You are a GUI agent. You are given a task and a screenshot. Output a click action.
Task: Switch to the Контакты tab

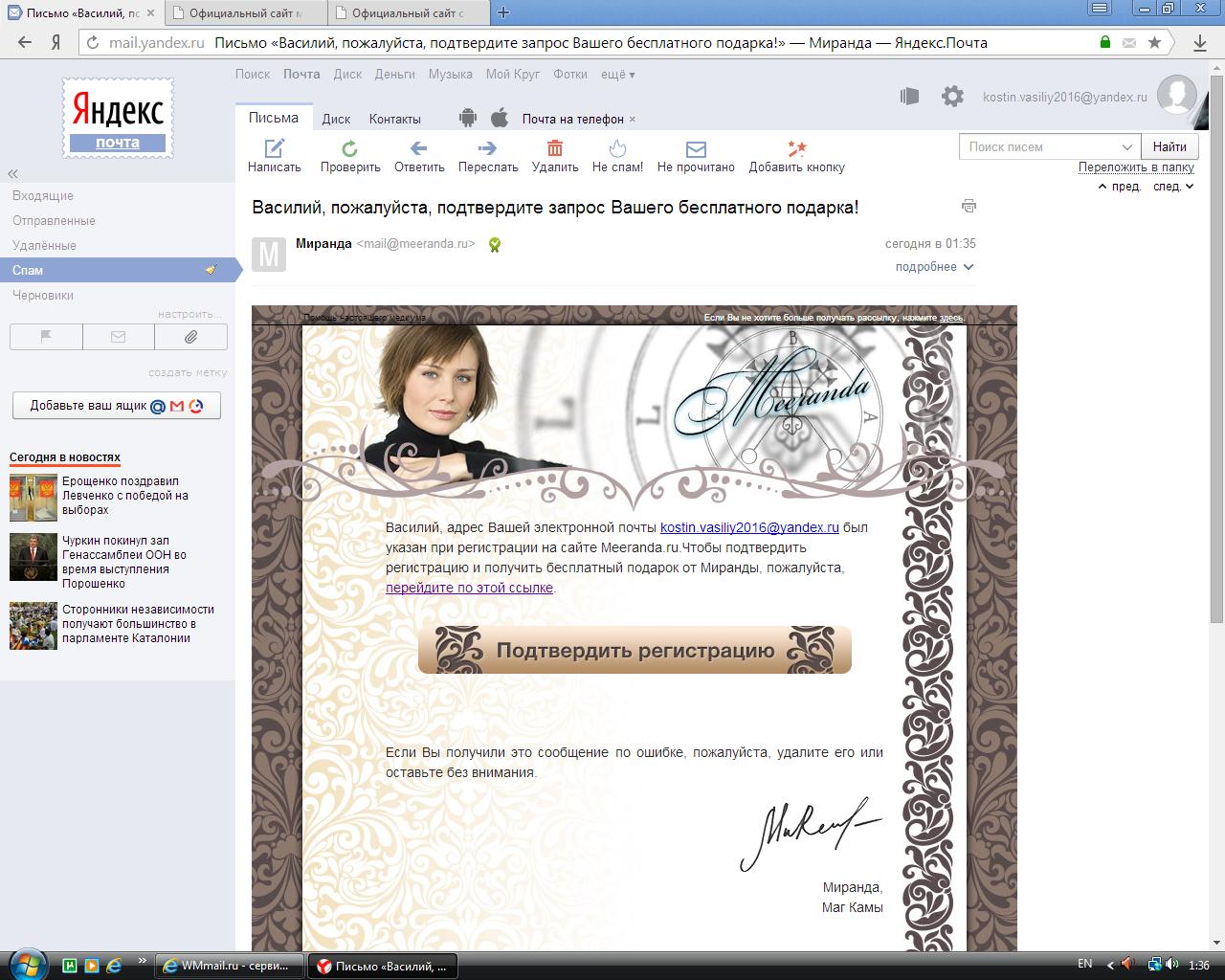pos(395,119)
